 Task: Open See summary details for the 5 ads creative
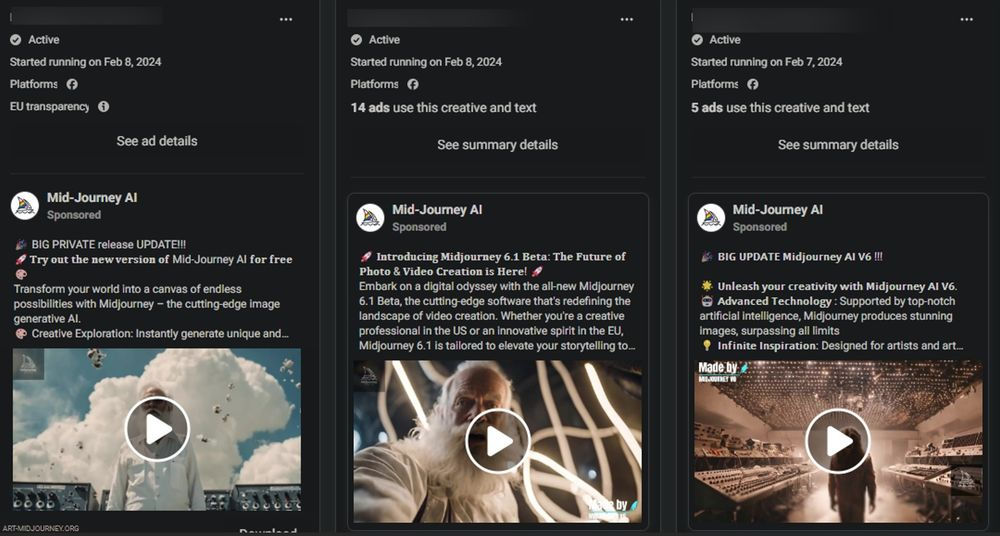point(838,145)
